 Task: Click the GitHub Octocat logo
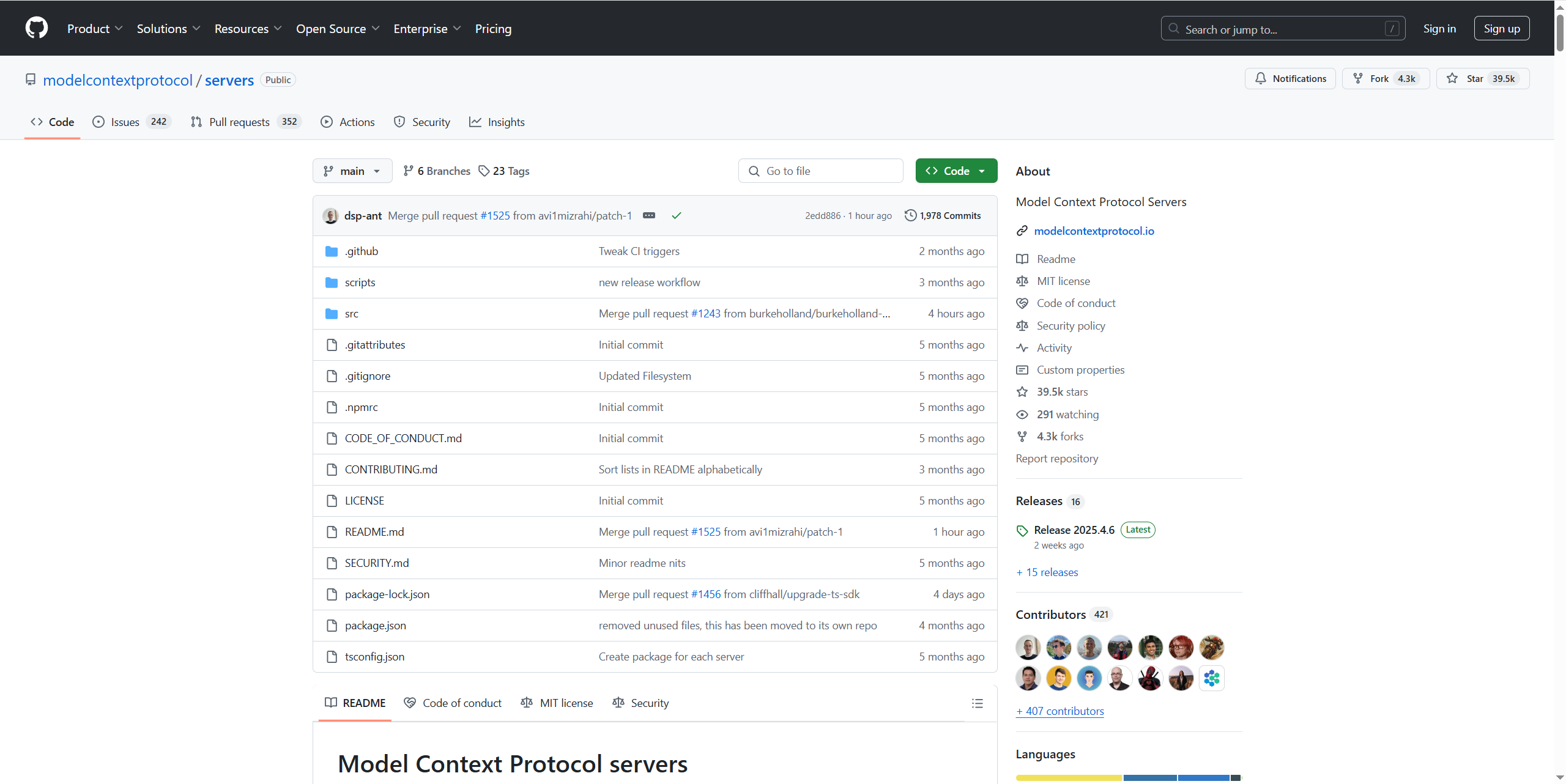37,28
